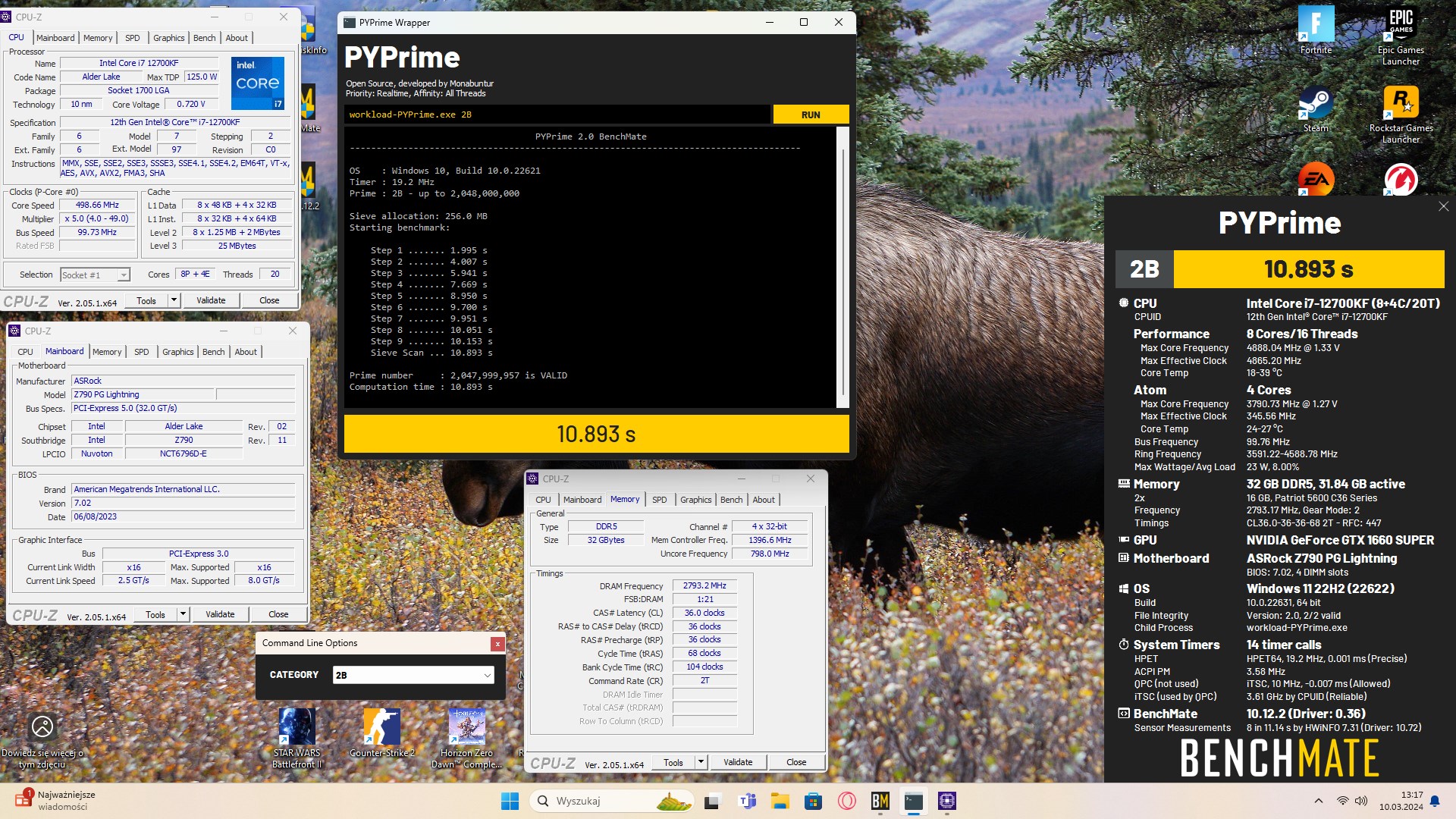
Task: Click Intel Core i7 12700KF name field
Action: click(x=139, y=63)
